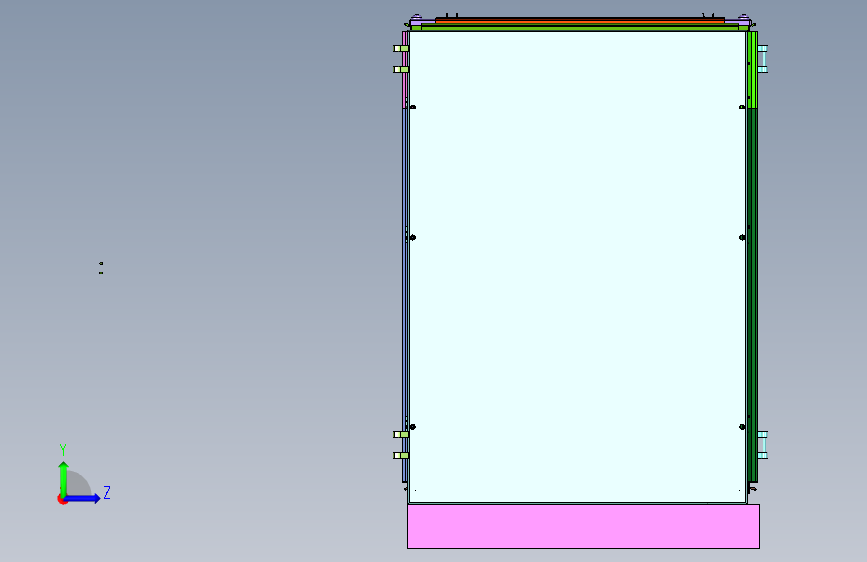Select the pink base block under the cabinet
The image size is (867, 562).
click(583, 526)
